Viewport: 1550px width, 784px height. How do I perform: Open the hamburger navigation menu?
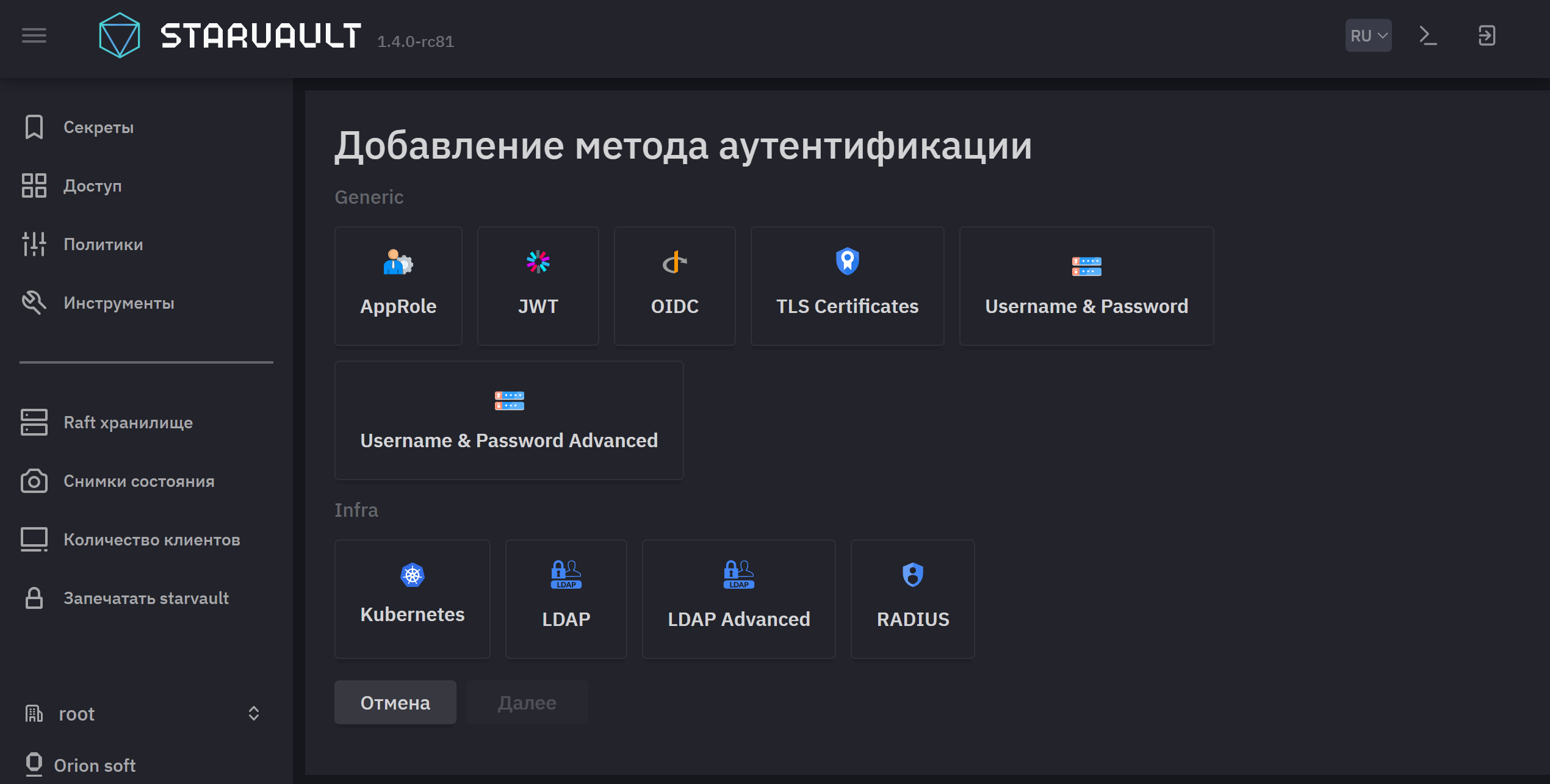(34, 35)
